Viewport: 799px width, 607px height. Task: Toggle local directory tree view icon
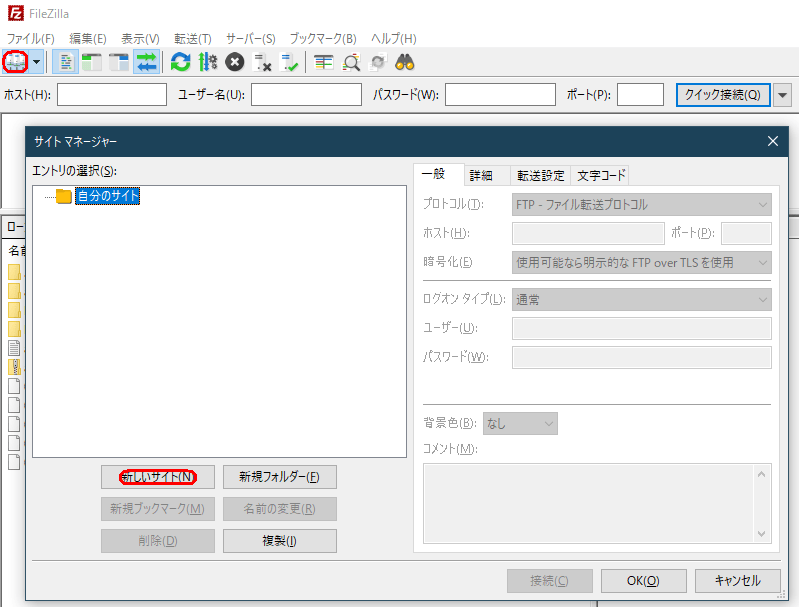(92, 62)
